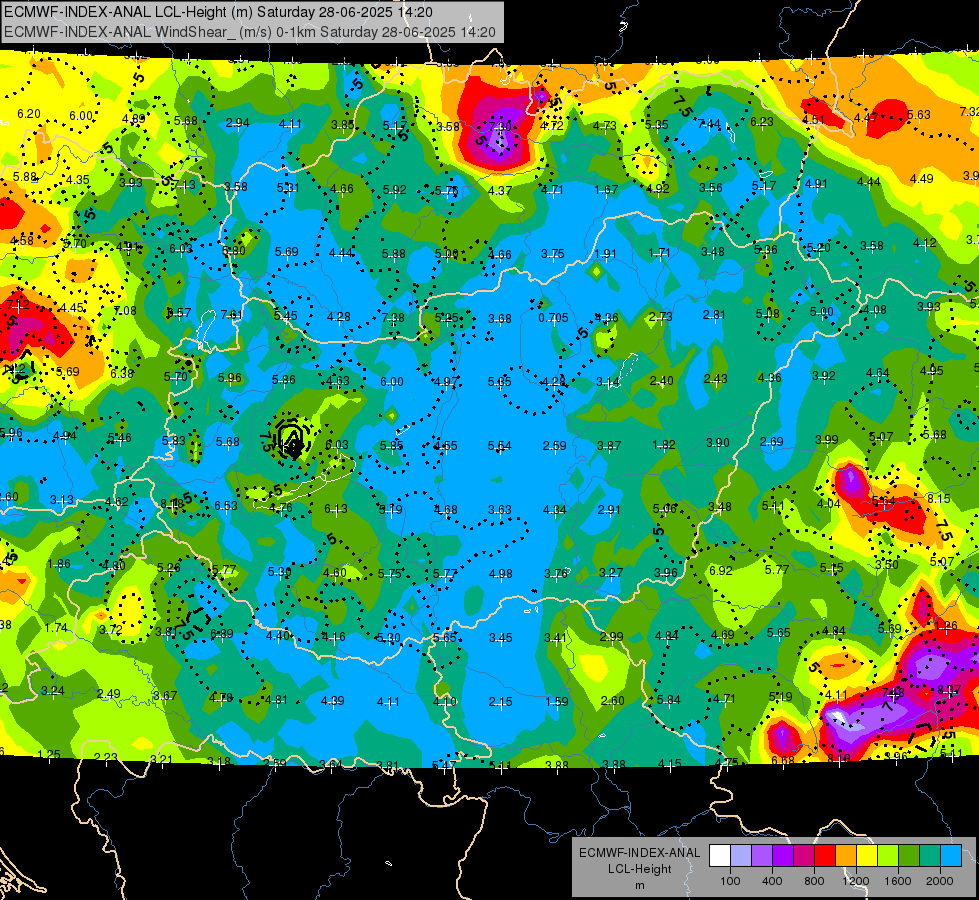Click the 2.15 wind shear value
The height and width of the screenshot is (900, 979).
coord(501,702)
